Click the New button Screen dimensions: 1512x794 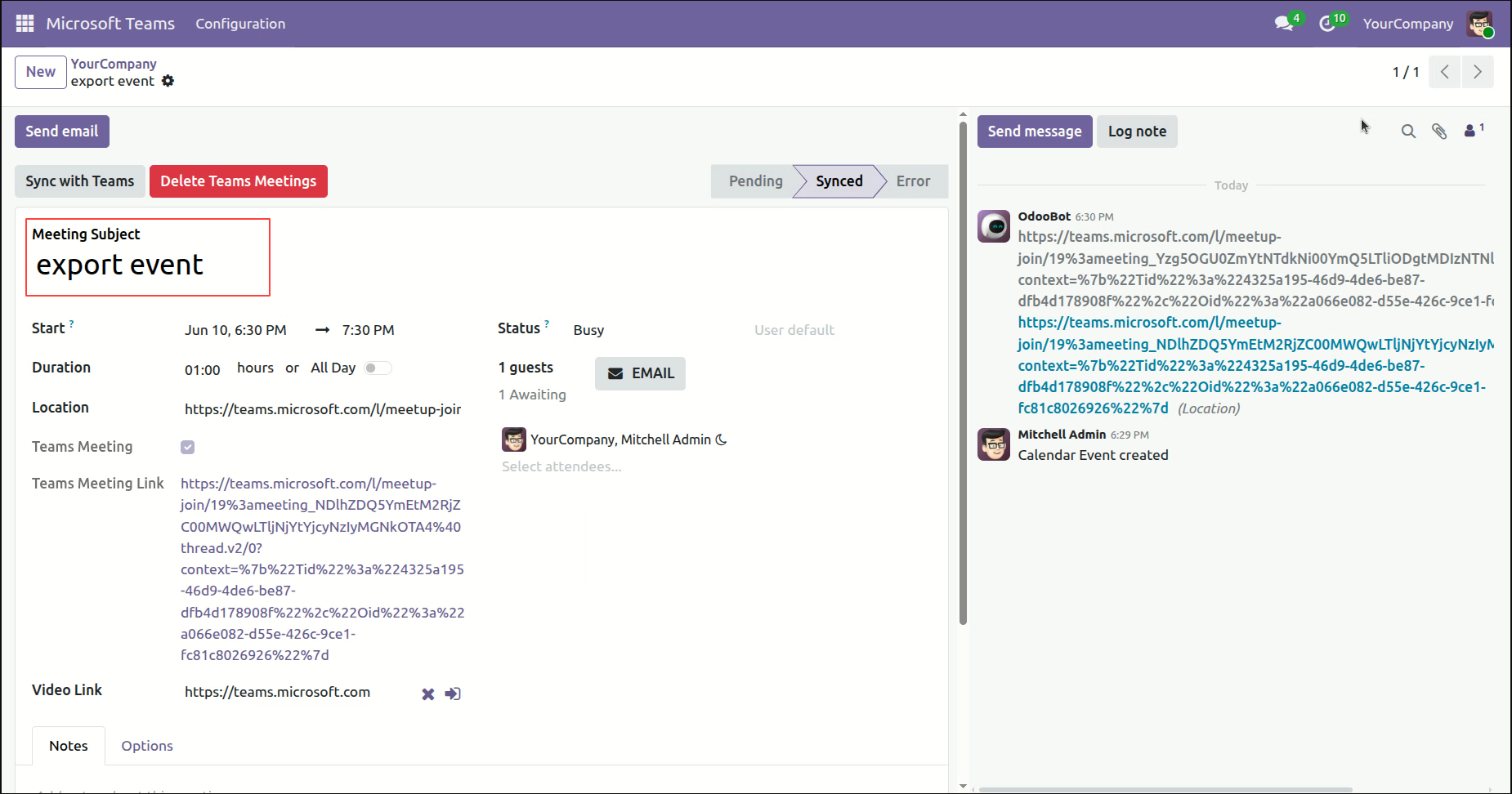pos(41,72)
